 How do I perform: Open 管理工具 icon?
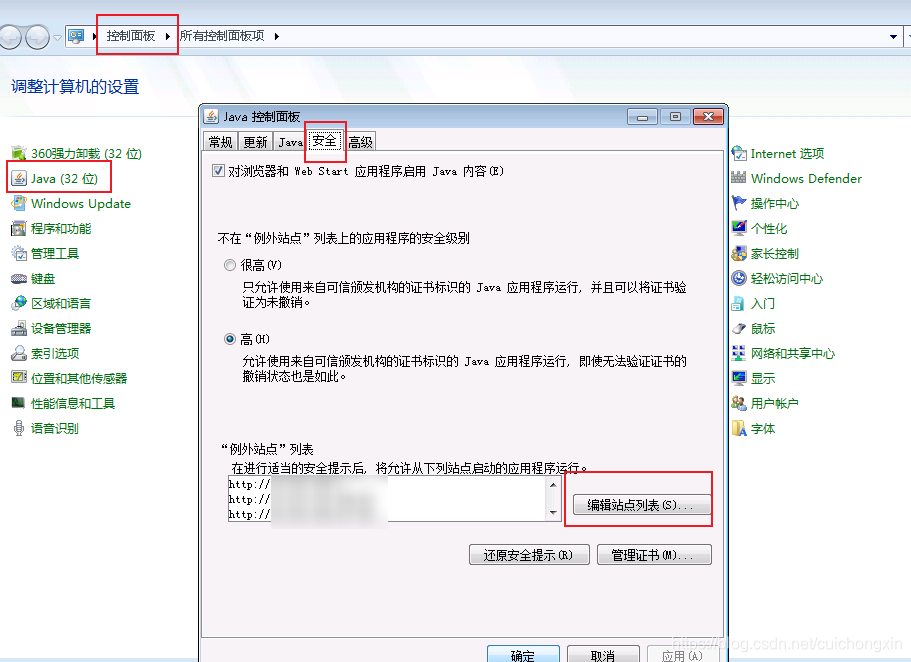pyautogui.click(x=19, y=253)
